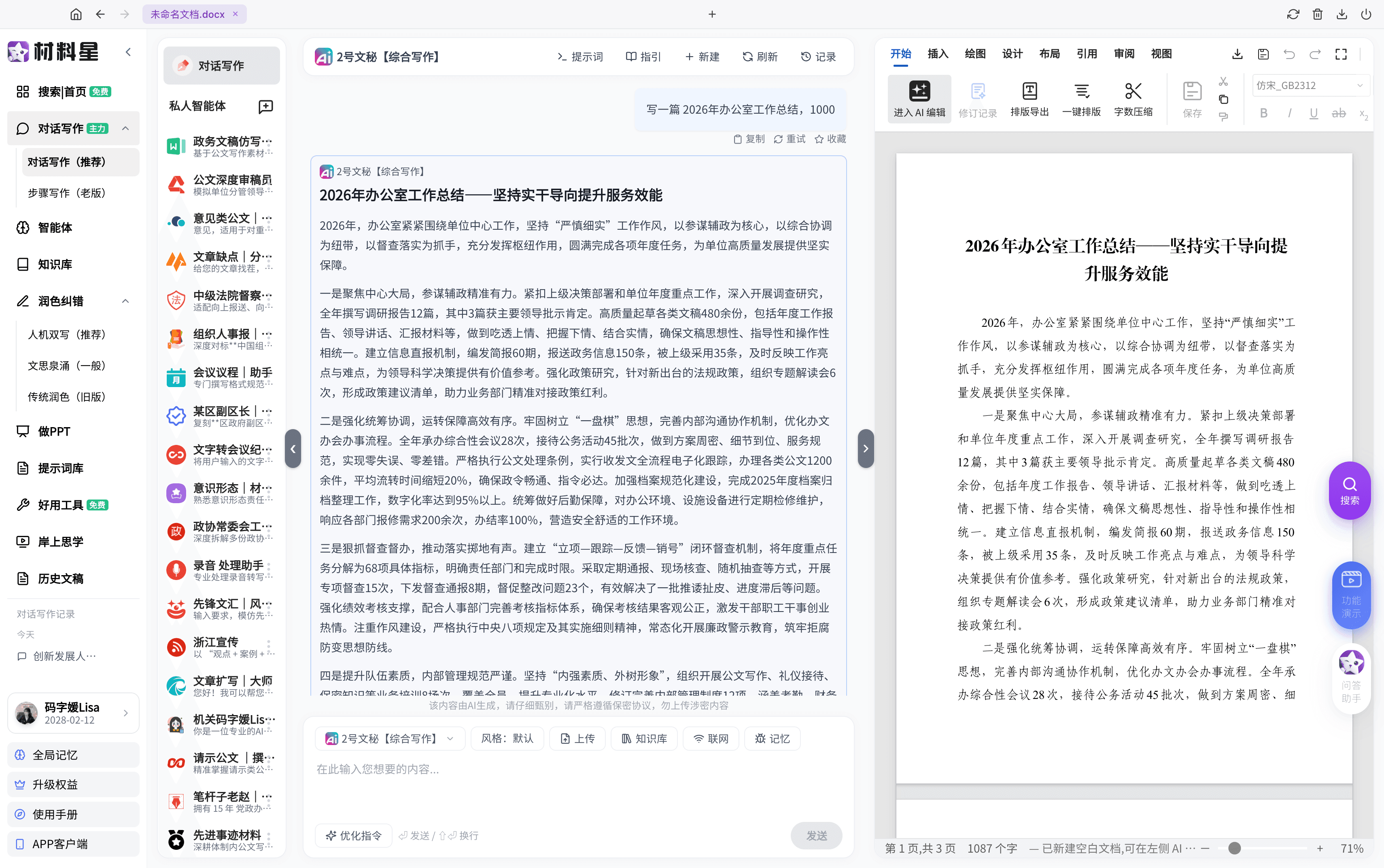Download document via editor download icon
Viewport: 1384px width, 868px height.
pyautogui.click(x=1238, y=55)
